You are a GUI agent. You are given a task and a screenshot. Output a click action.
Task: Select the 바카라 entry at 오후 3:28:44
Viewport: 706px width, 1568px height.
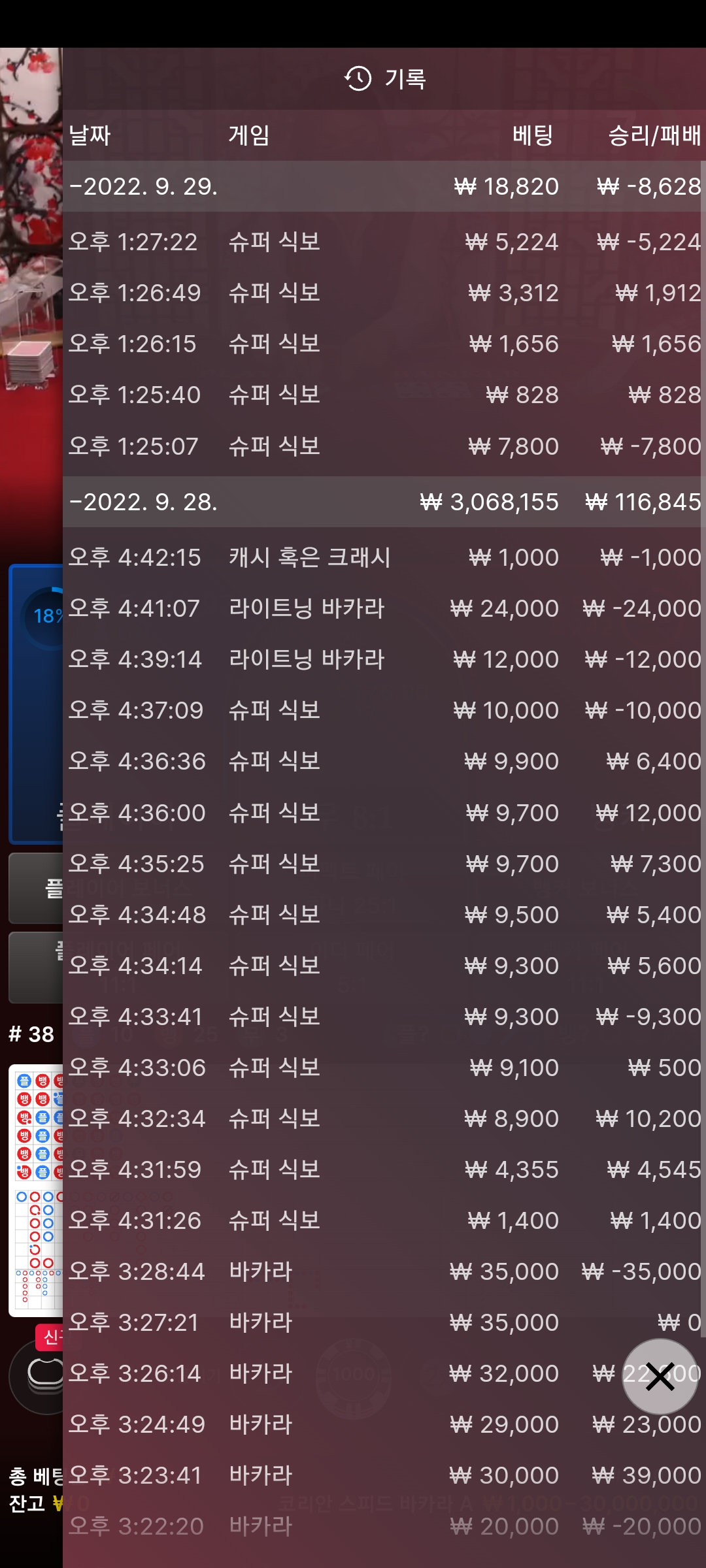pyautogui.click(x=384, y=1271)
